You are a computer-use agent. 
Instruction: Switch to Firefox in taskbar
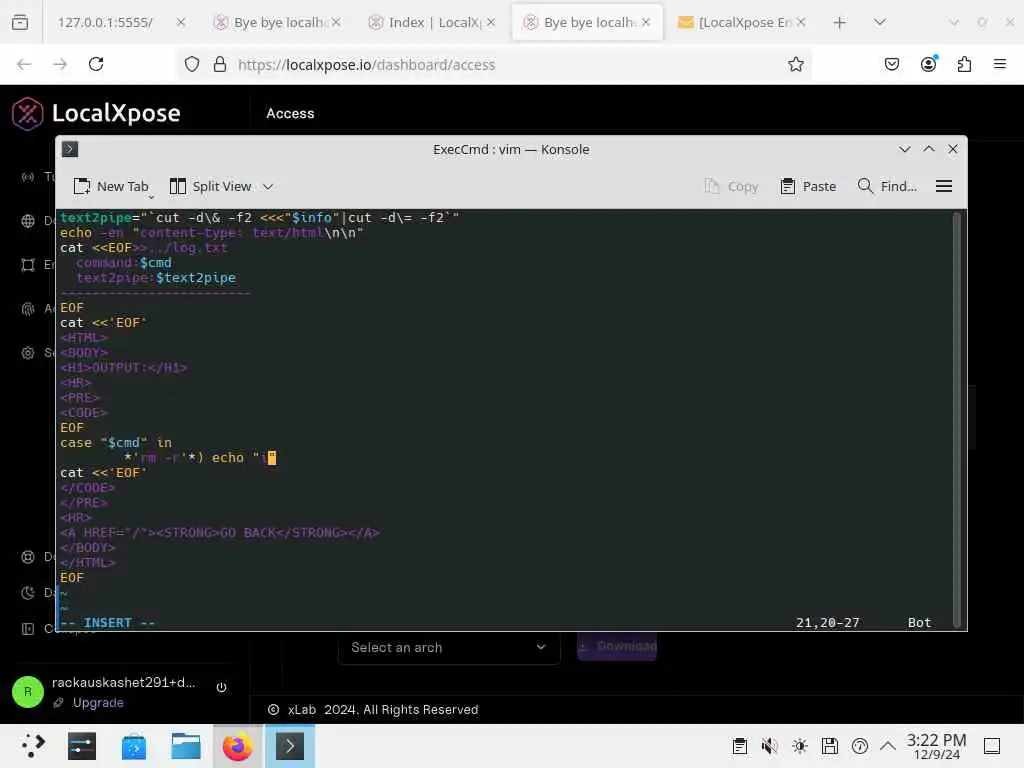click(x=238, y=746)
